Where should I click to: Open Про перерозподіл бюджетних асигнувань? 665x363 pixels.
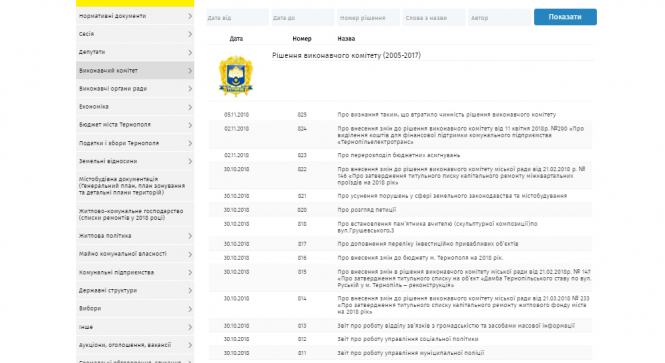pyautogui.click(x=399, y=155)
